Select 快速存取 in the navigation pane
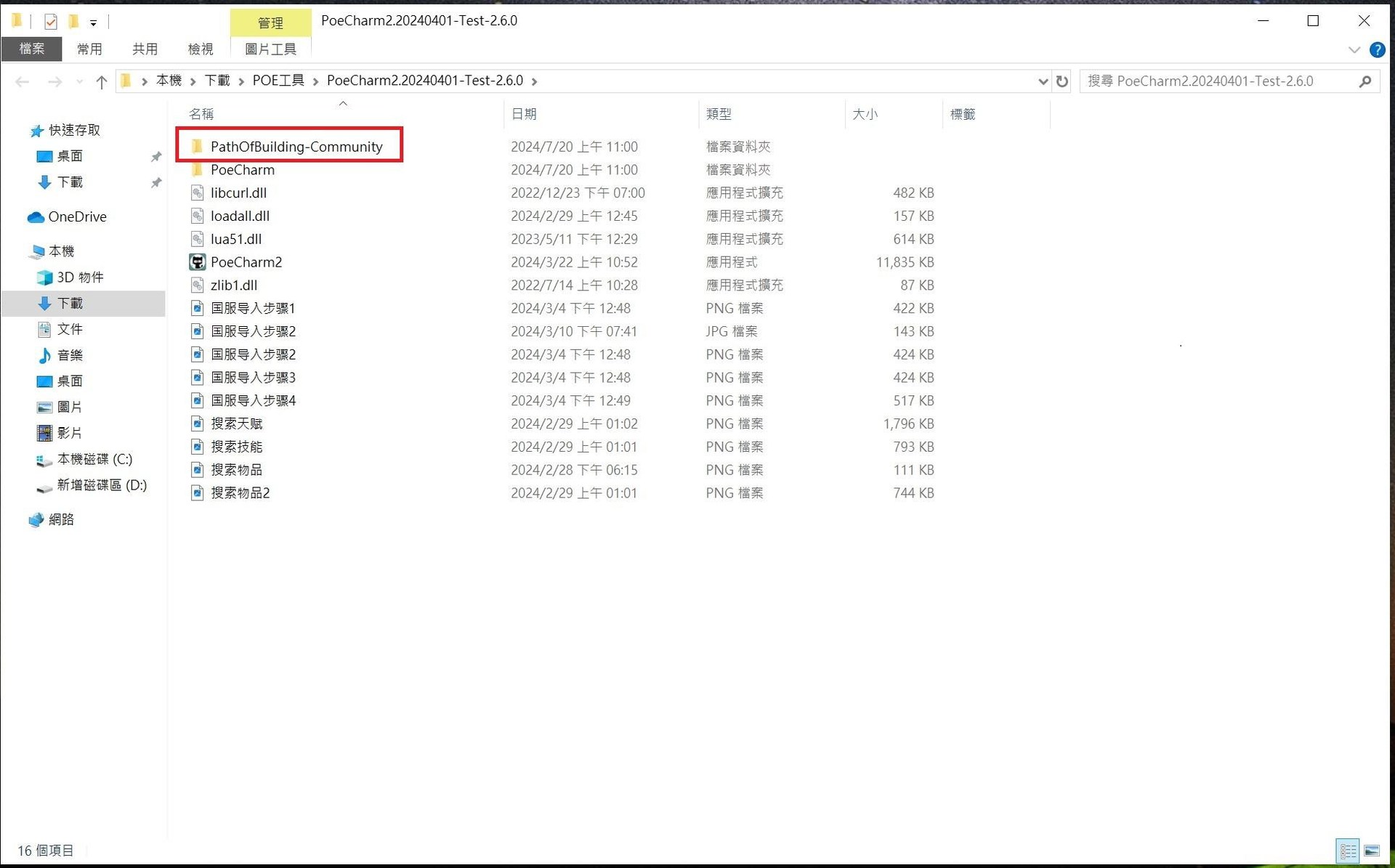 pos(74,130)
